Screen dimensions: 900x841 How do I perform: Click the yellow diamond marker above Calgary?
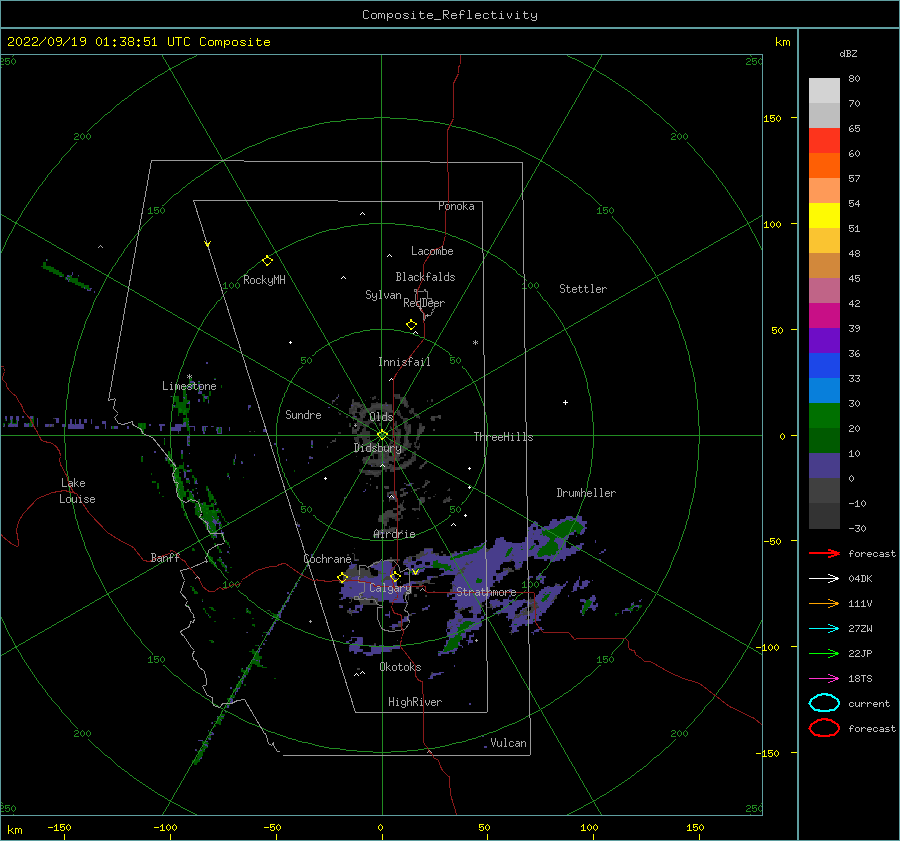395,576
